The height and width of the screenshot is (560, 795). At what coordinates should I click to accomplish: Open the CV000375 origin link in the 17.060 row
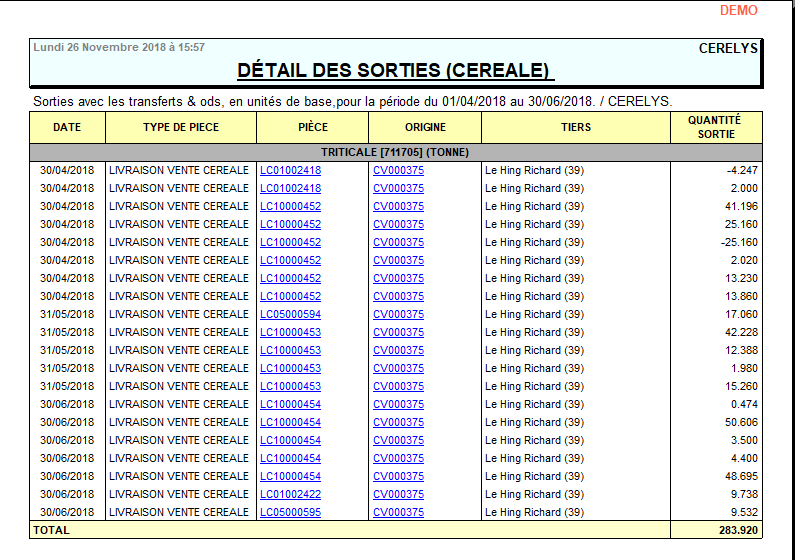click(x=398, y=314)
